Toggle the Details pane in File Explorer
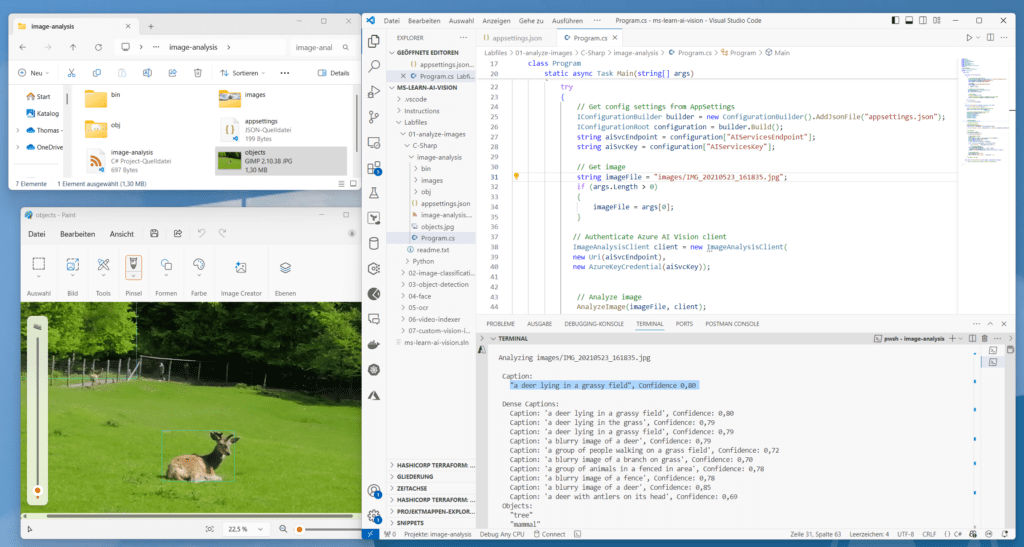 pos(334,73)
